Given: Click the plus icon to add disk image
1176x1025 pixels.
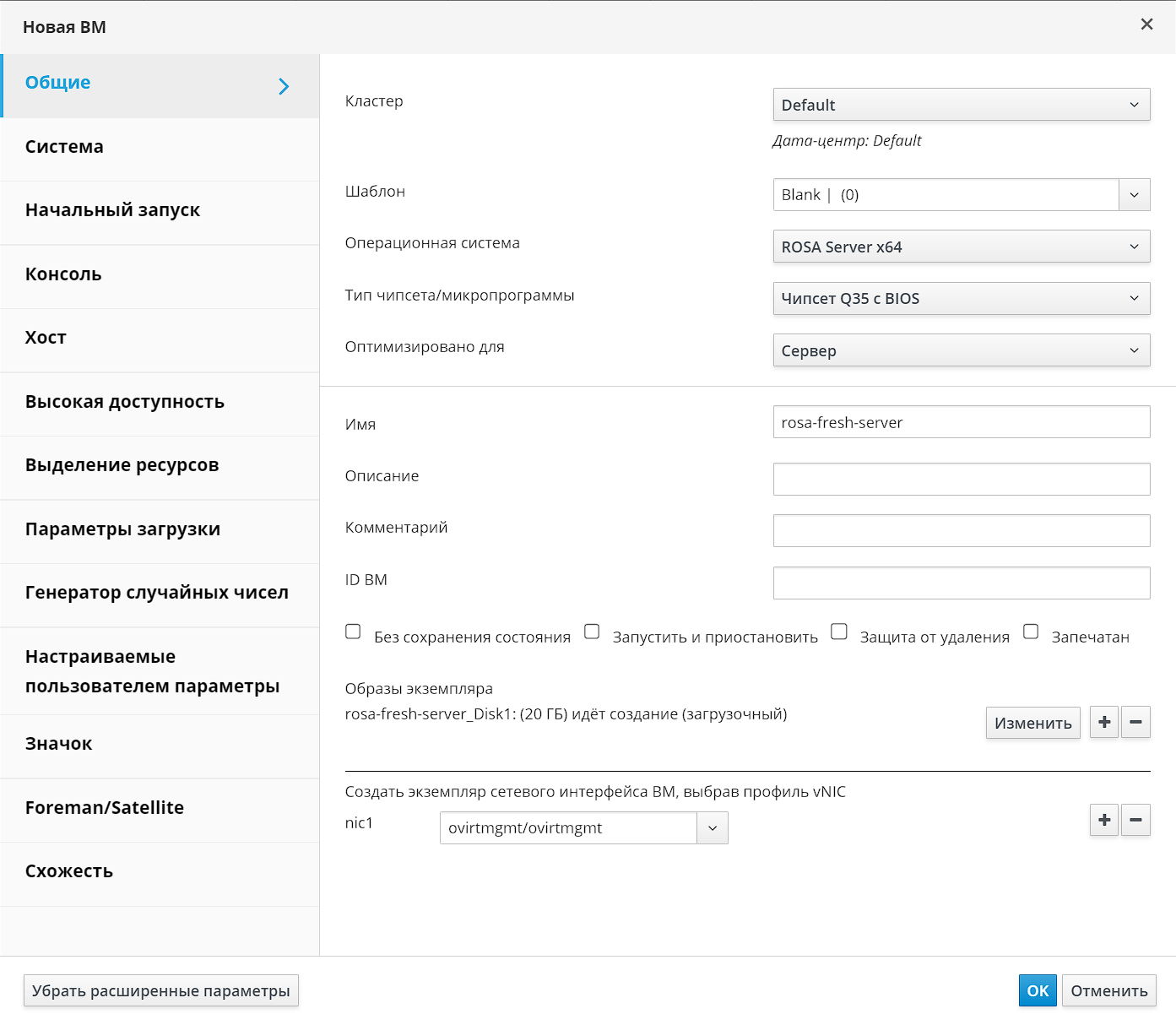Looking at the screenshot, I should [x=1103, y=722].
